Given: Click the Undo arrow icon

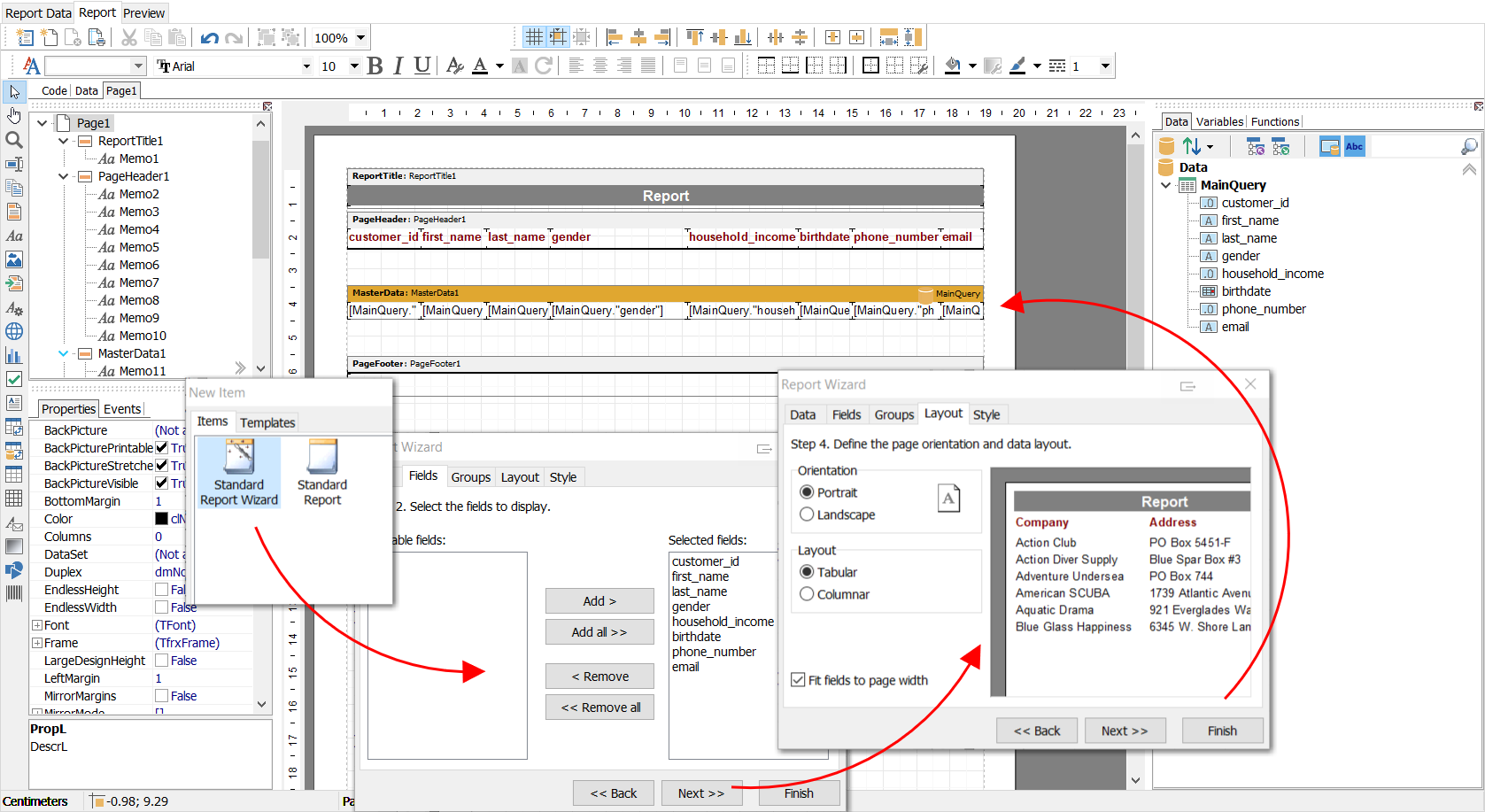Looking at the screenshot, I should click(209, 38).
